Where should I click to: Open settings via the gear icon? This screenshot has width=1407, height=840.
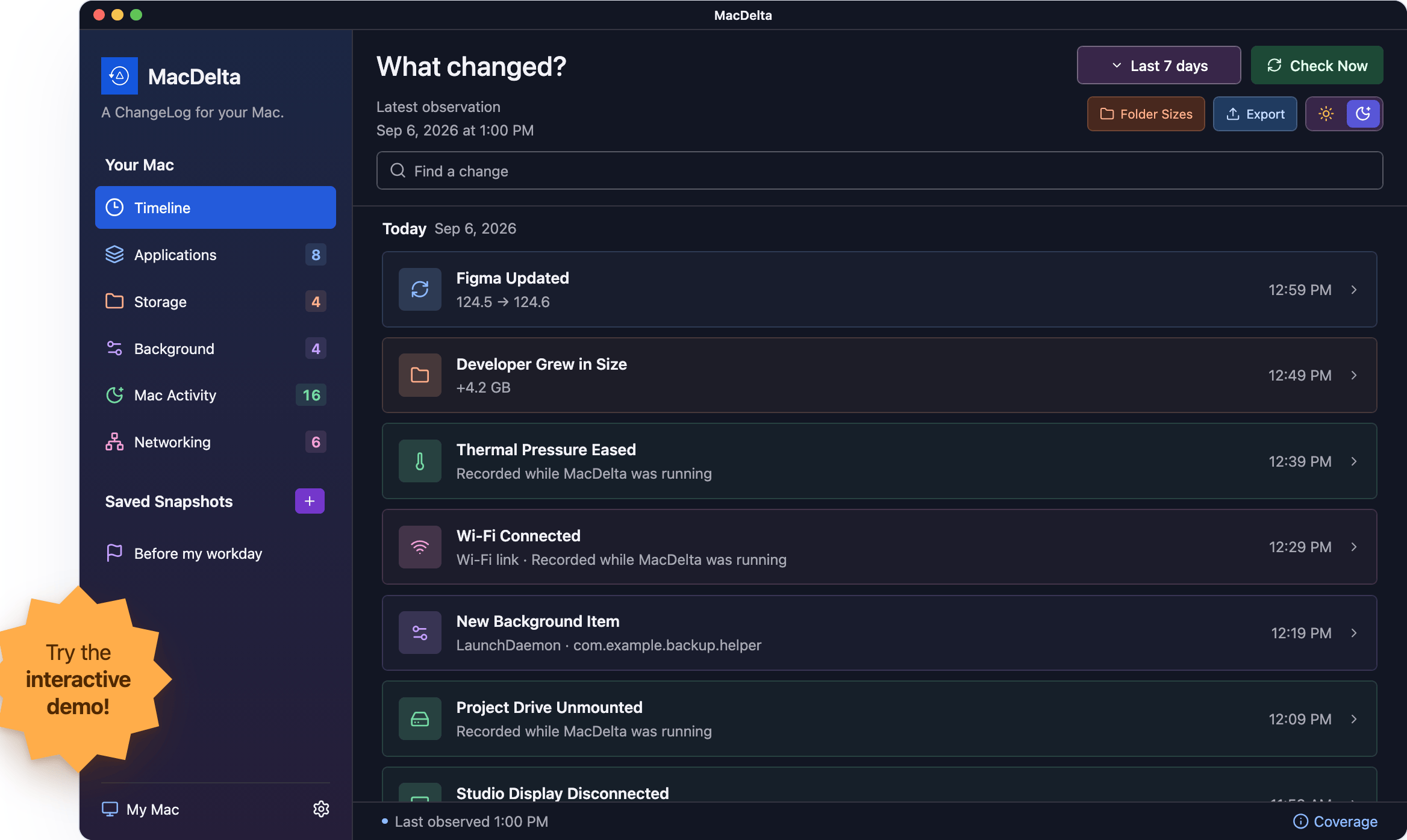pyautogui.click(x=321, y=809)
